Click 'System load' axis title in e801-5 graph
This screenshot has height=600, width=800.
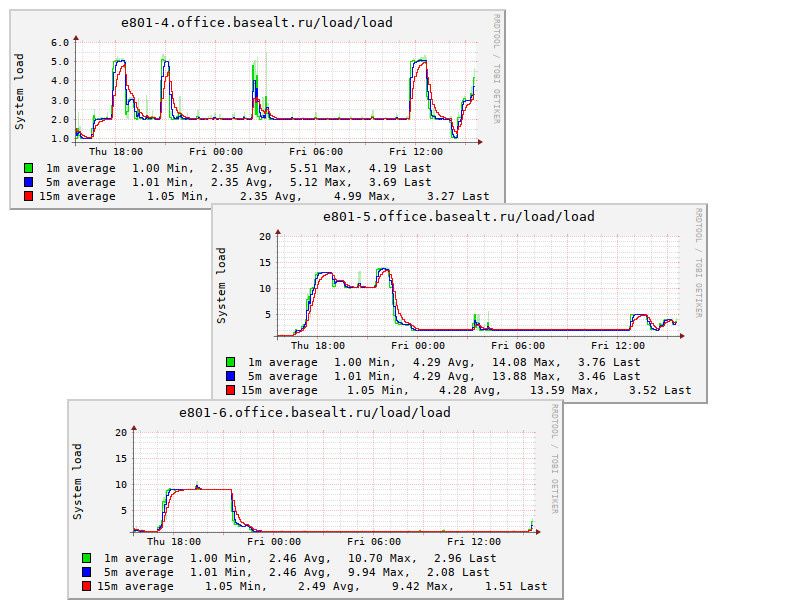coord(221,285)
